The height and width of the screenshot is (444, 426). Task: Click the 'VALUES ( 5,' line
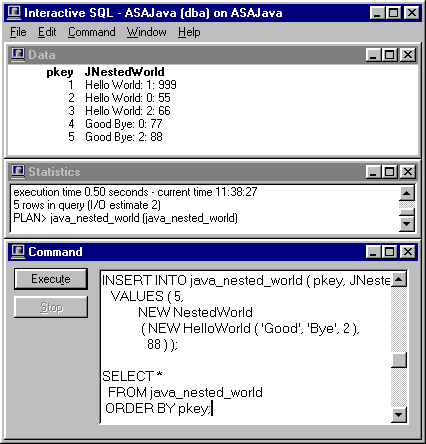(x=147, y=296)
